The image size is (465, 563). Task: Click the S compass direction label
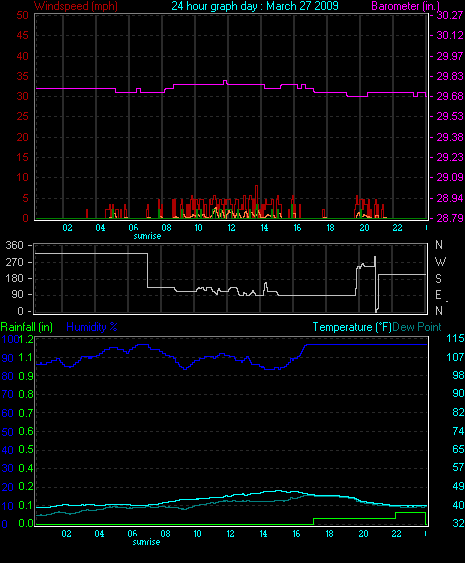pos(438,279)
